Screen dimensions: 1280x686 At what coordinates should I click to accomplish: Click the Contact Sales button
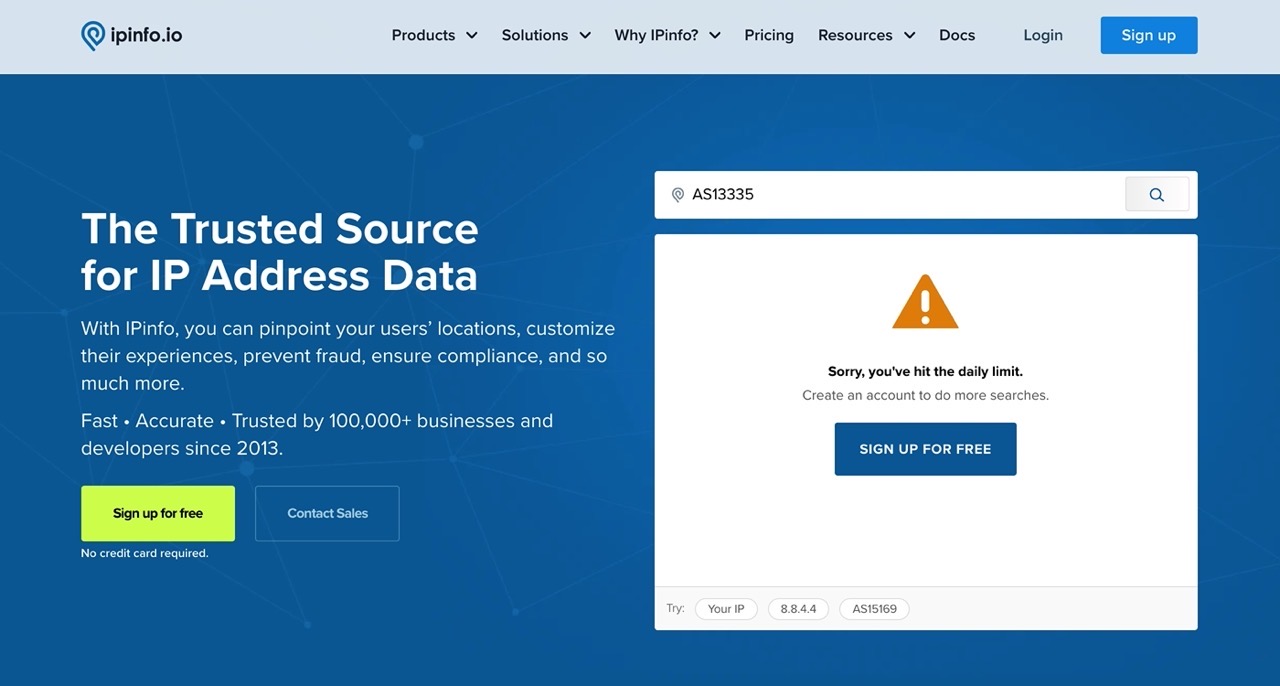(x=327, y=513)
